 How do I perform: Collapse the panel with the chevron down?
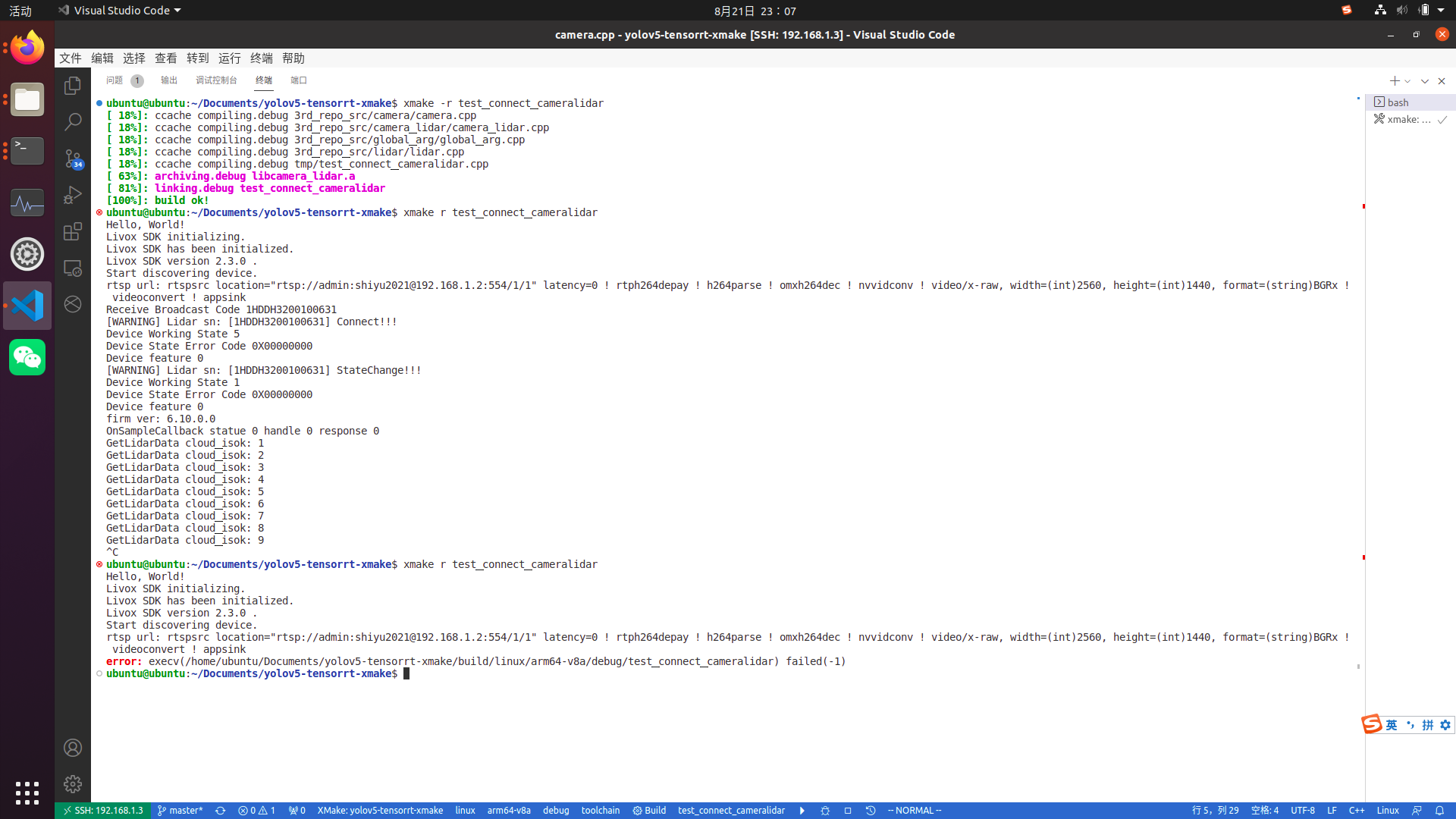1425,81
